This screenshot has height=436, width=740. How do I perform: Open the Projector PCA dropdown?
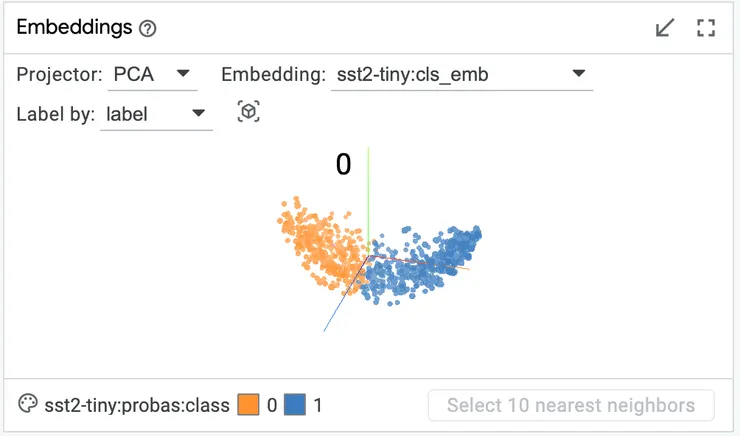(152, 75)
